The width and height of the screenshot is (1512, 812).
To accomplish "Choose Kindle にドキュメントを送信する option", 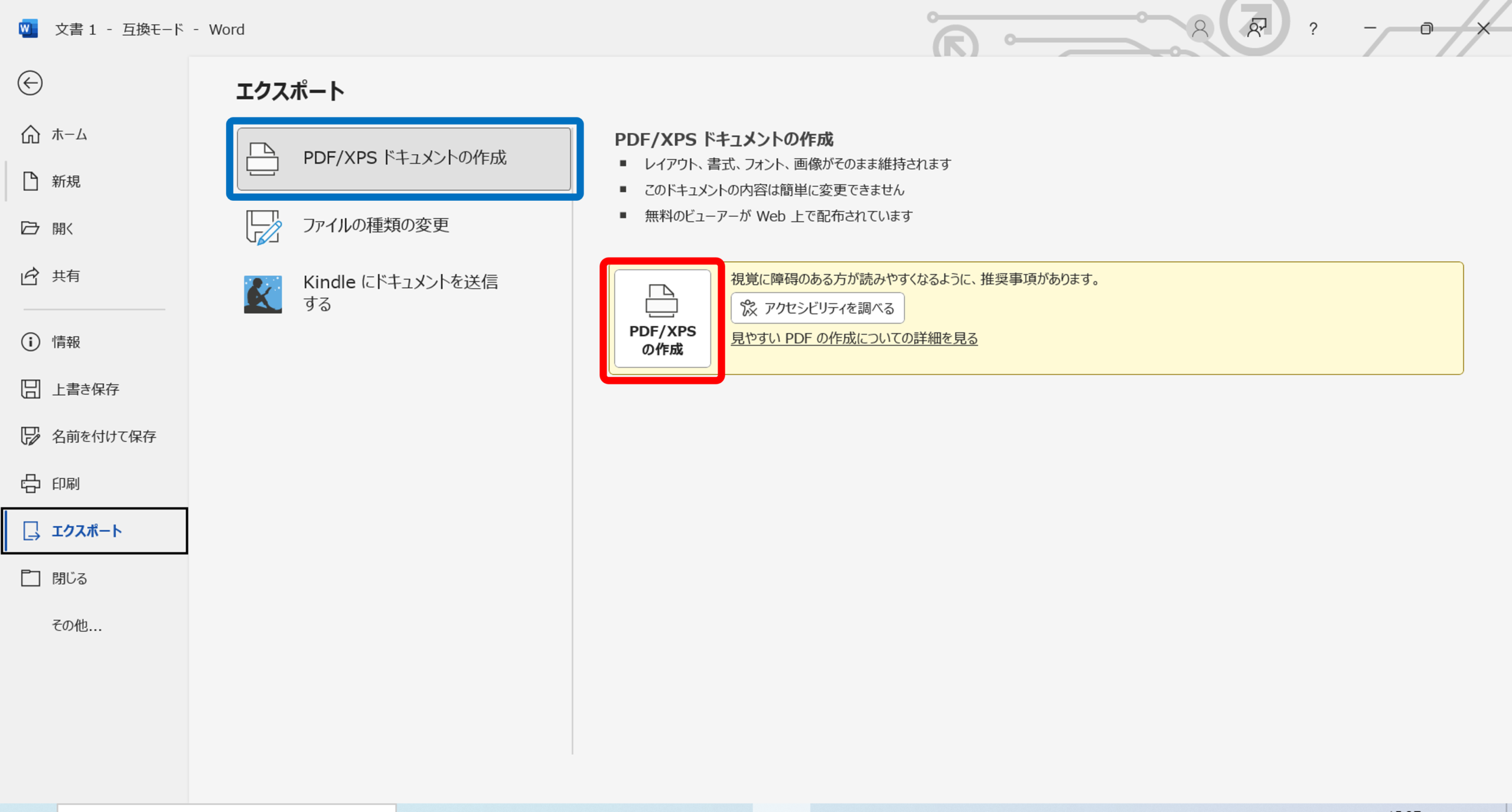I will (x=400, y=293).
